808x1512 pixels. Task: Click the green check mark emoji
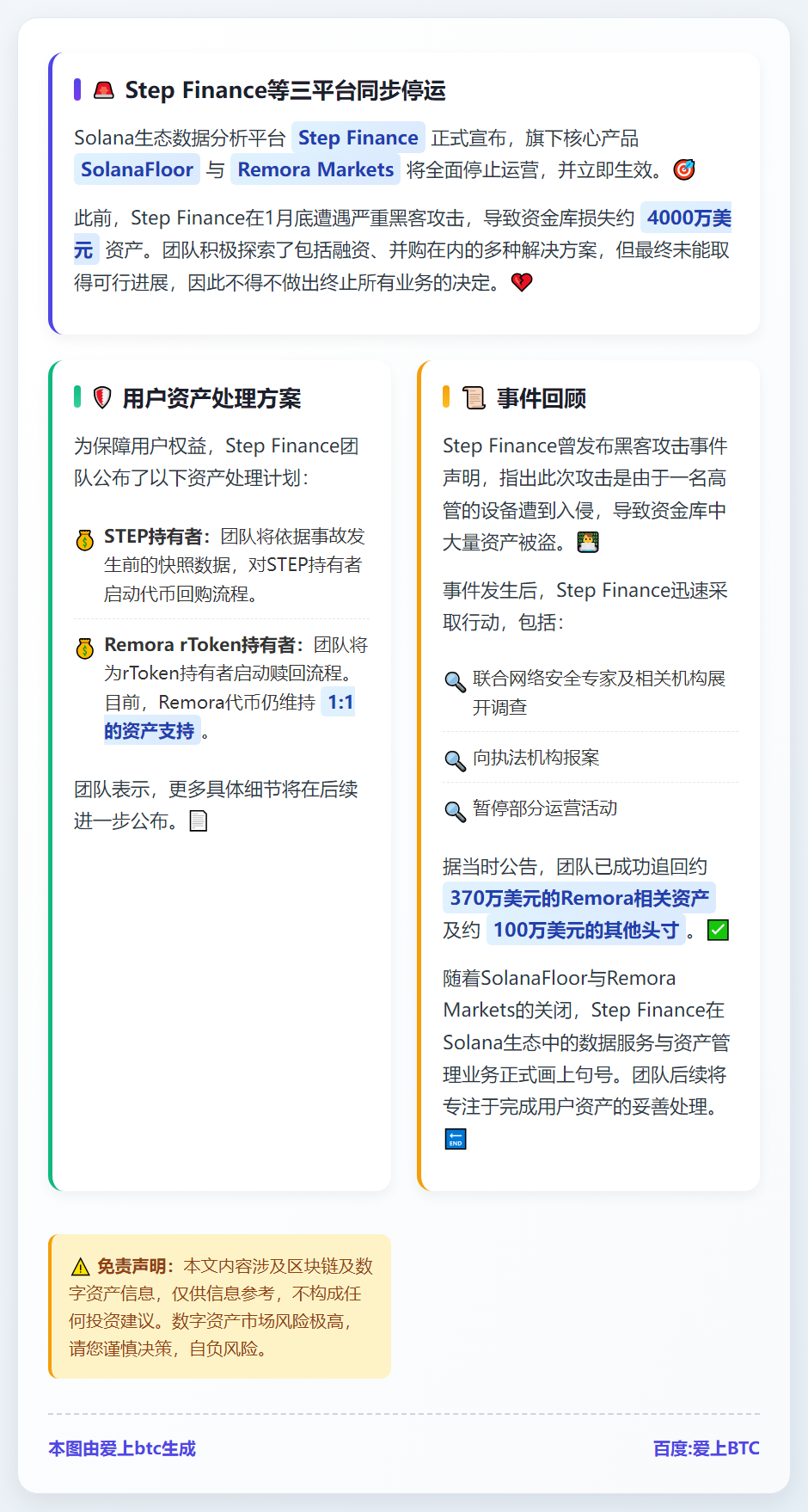tap(718, 930)
